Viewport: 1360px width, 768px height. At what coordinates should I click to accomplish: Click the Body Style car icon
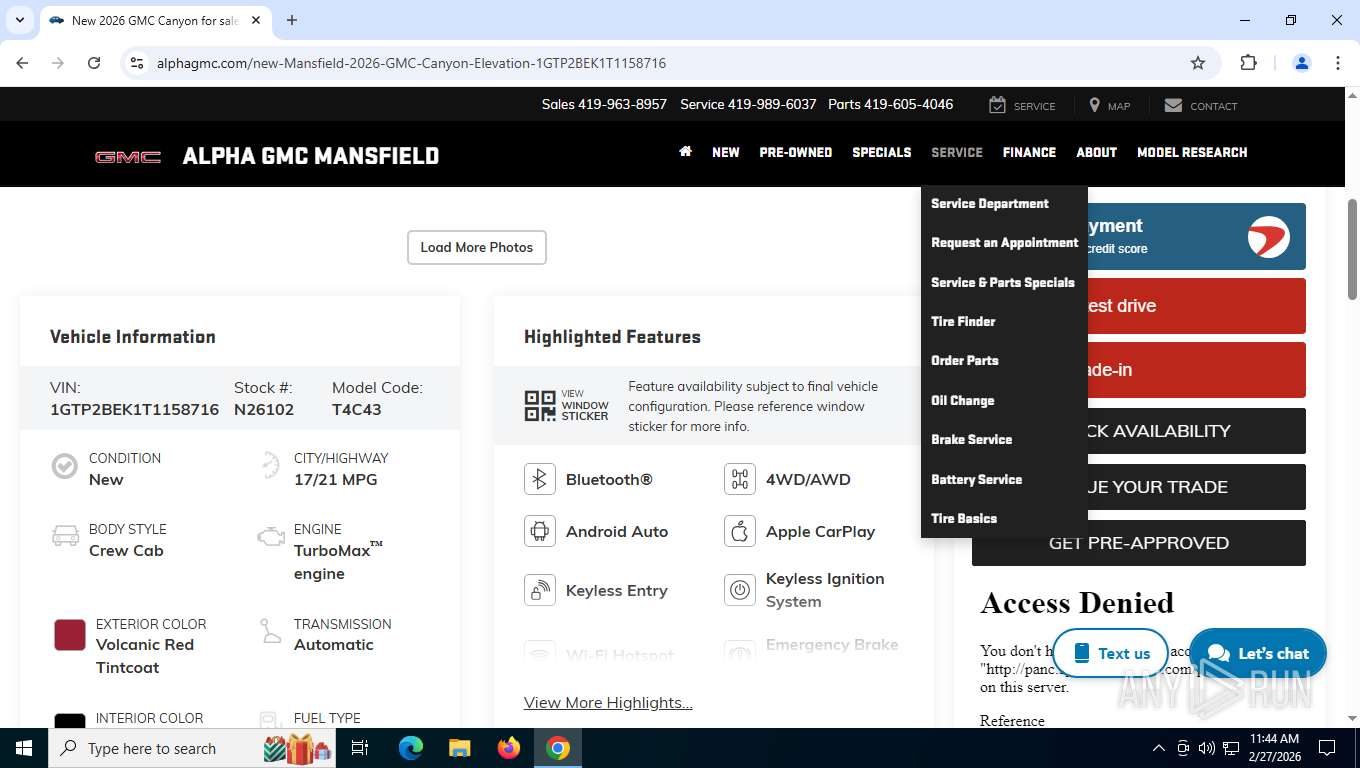pyautogui.click(x=65, y=536)
